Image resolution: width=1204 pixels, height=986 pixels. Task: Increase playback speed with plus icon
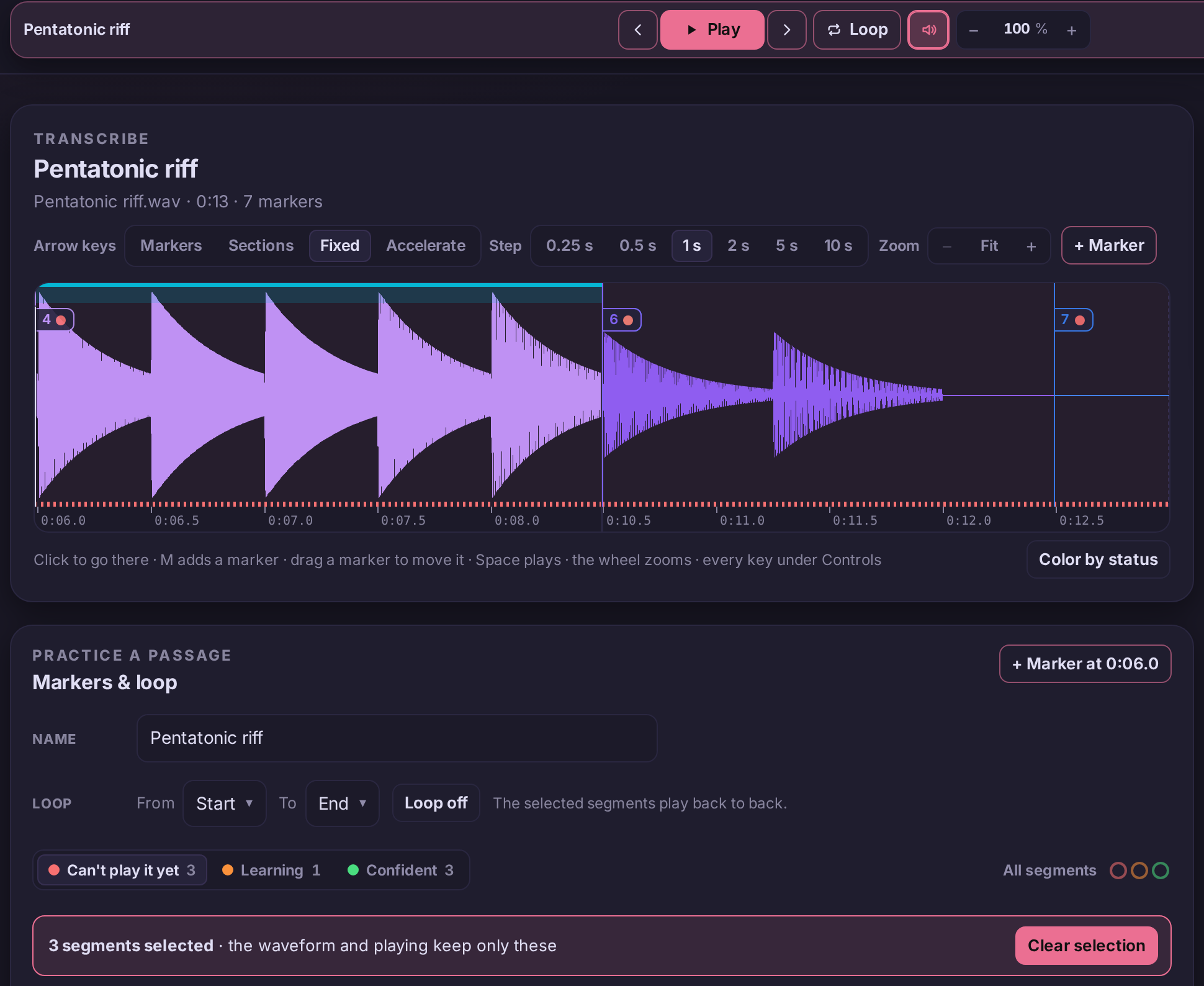pos(1072,30)
